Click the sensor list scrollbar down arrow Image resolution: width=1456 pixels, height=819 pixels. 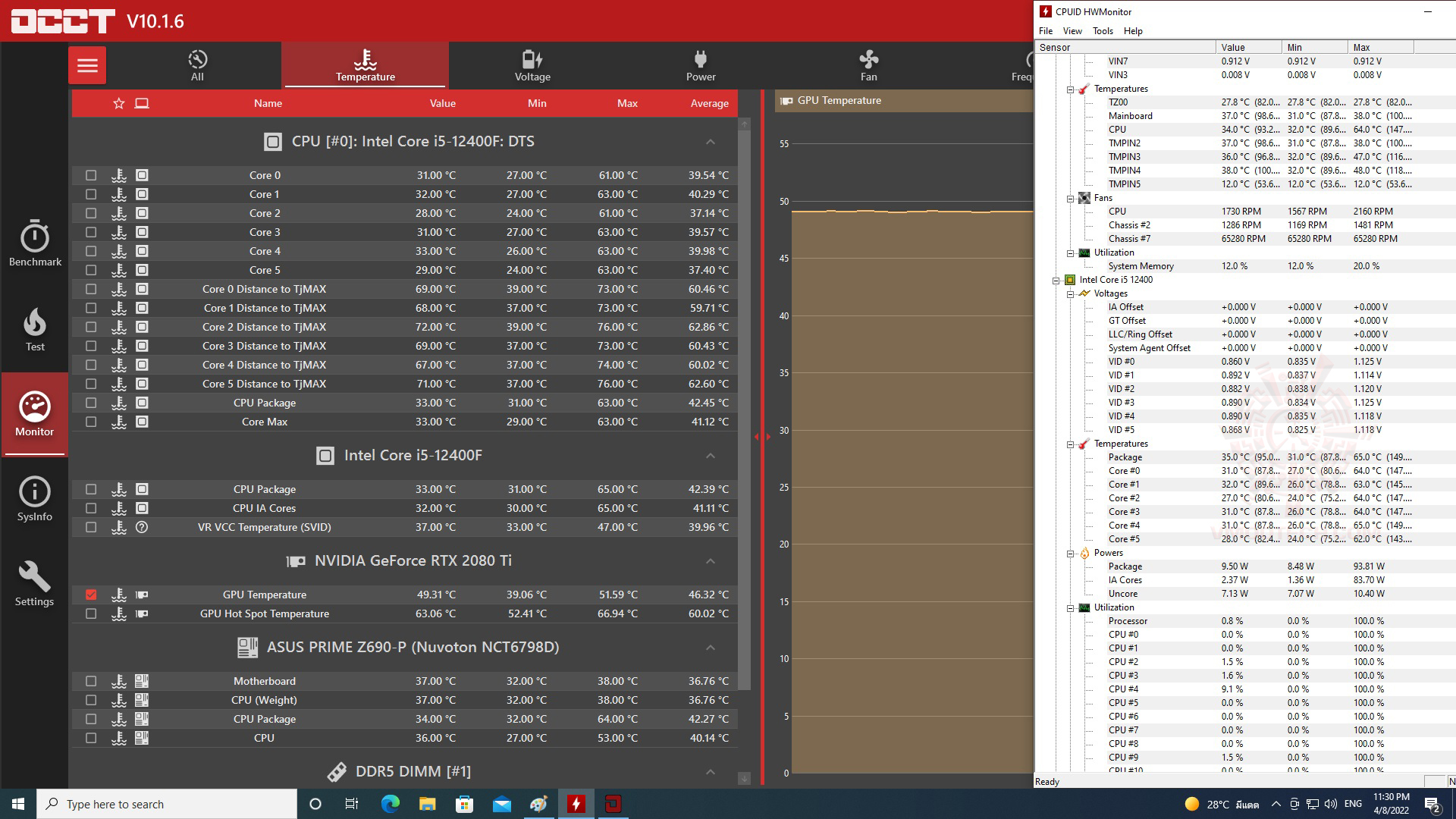[744, 778]
